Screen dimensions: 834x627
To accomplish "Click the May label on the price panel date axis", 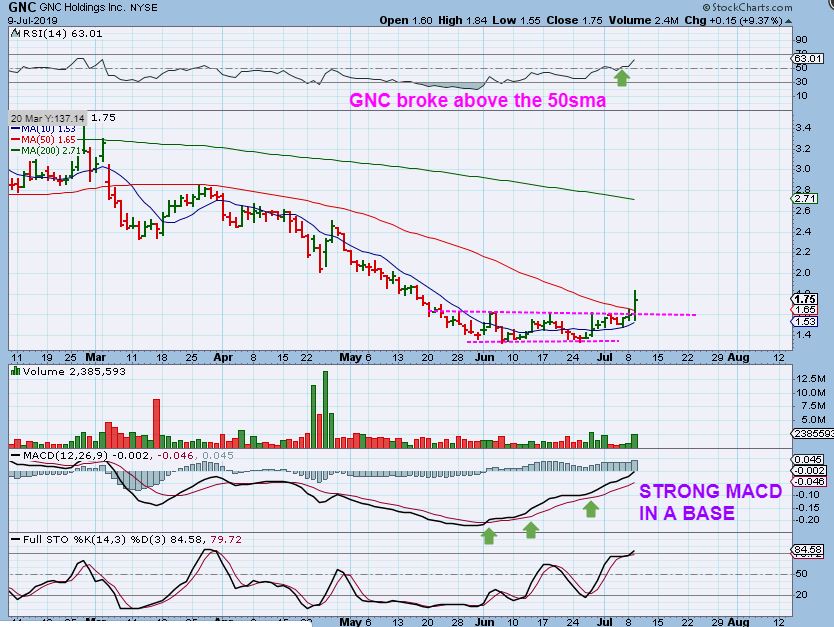I will [x=351, y=357].
